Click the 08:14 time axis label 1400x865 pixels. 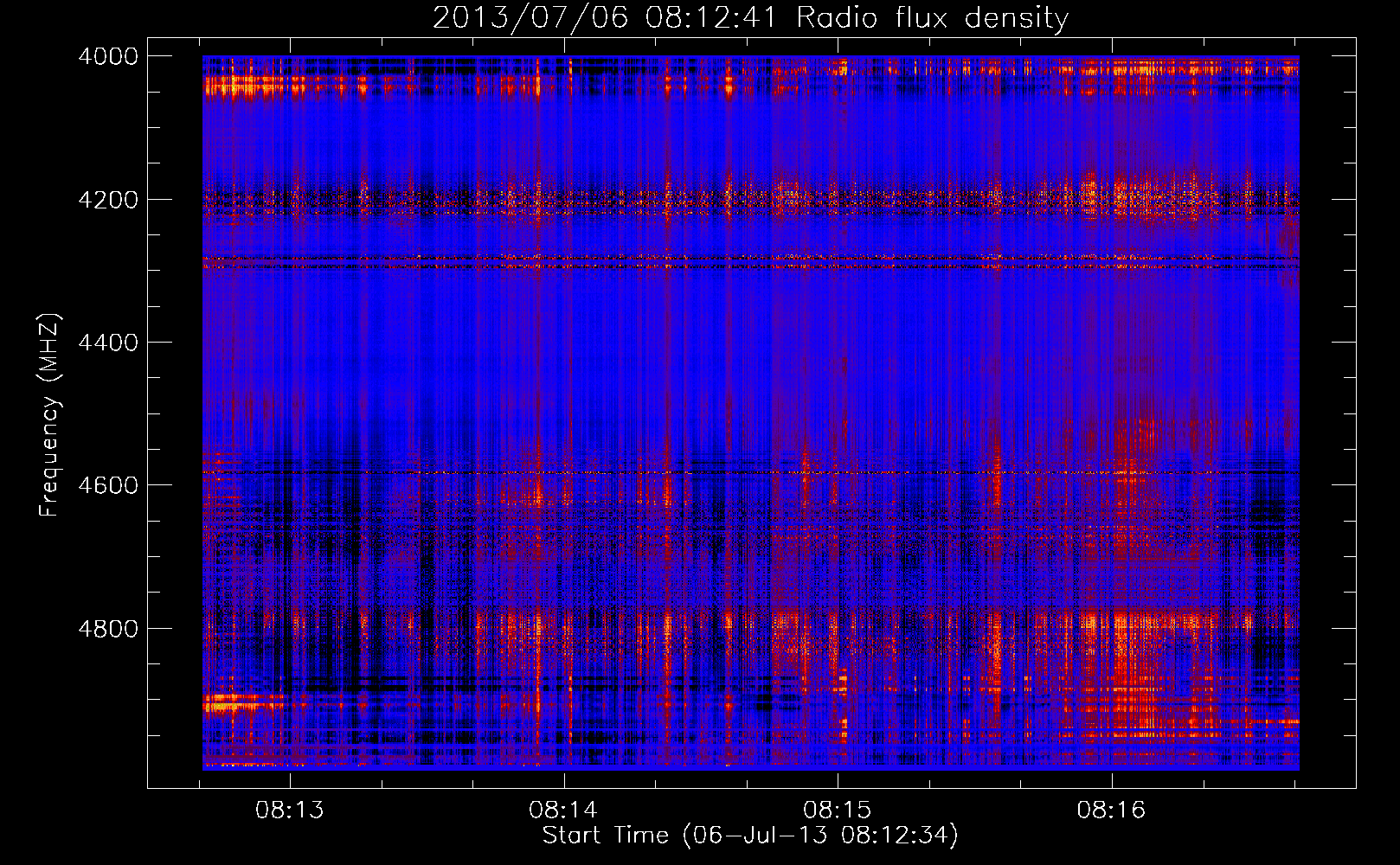(x=563, y=810)
